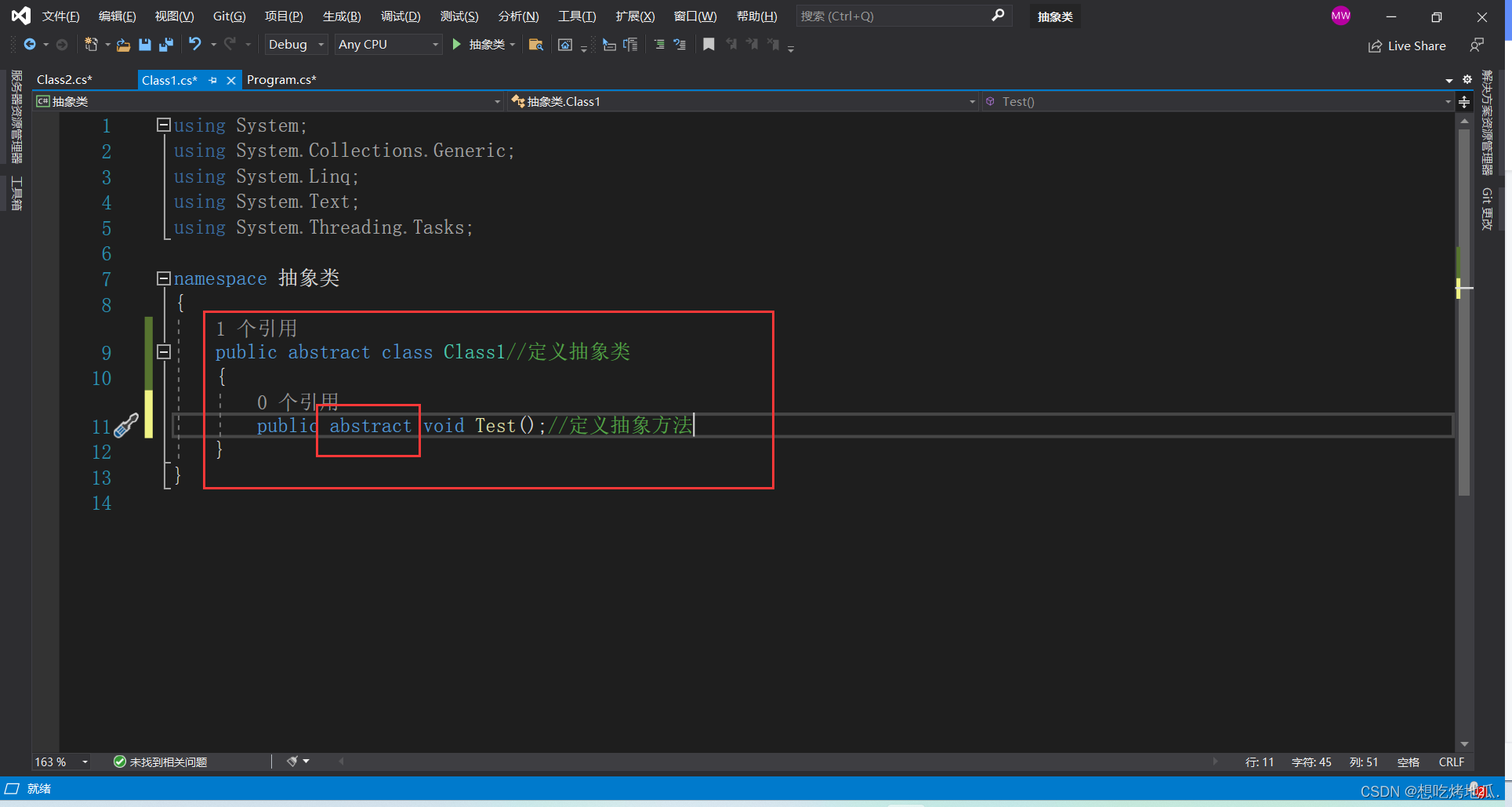Click the Find in Files icon
The image size is (1512, 807).
click(x=536, y=45)
